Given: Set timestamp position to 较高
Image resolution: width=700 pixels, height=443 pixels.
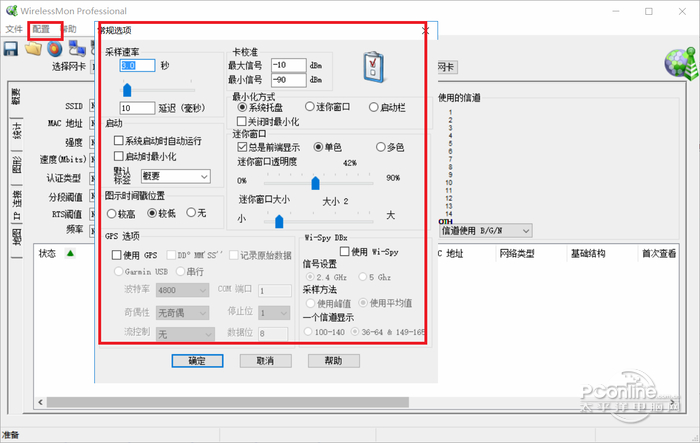Looking at the screenshot, I should click(112, 214).
